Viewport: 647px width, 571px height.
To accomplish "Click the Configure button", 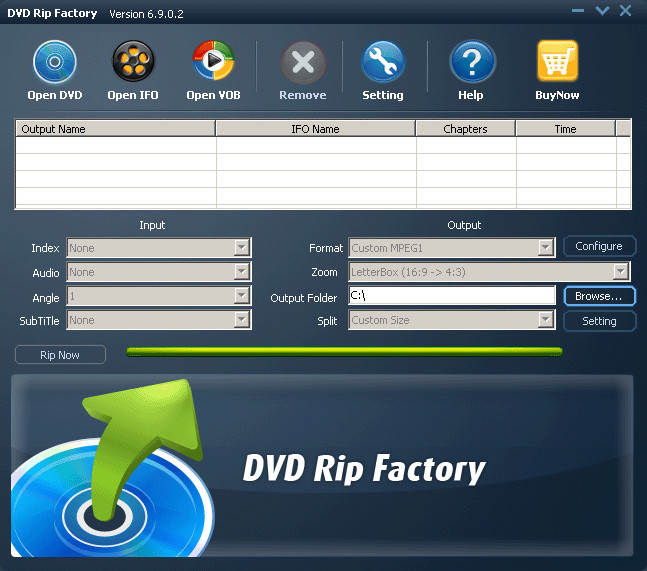I will pyautogui.click(x=599, y=246).
